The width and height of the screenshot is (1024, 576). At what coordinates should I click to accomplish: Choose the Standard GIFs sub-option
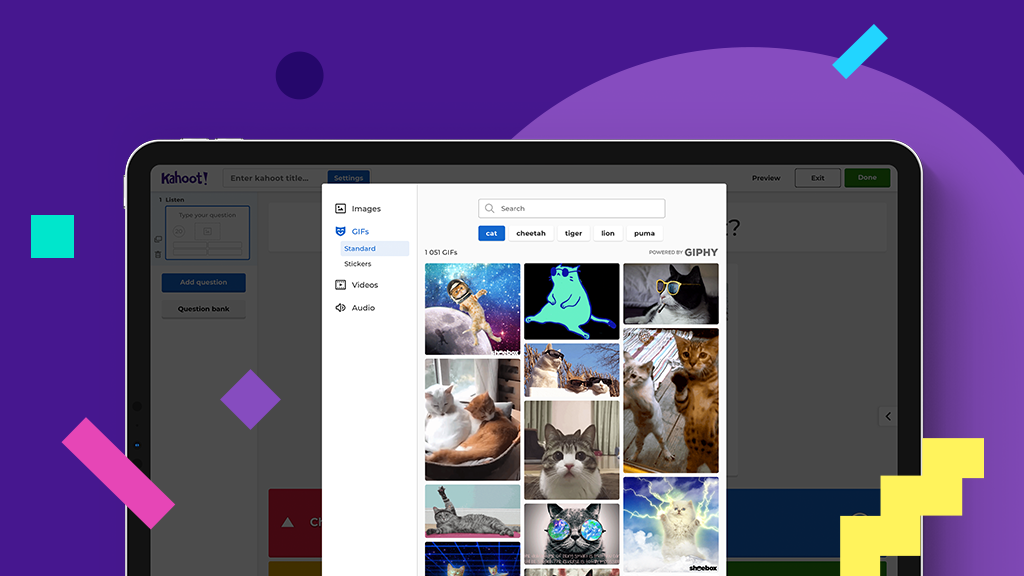374,249
